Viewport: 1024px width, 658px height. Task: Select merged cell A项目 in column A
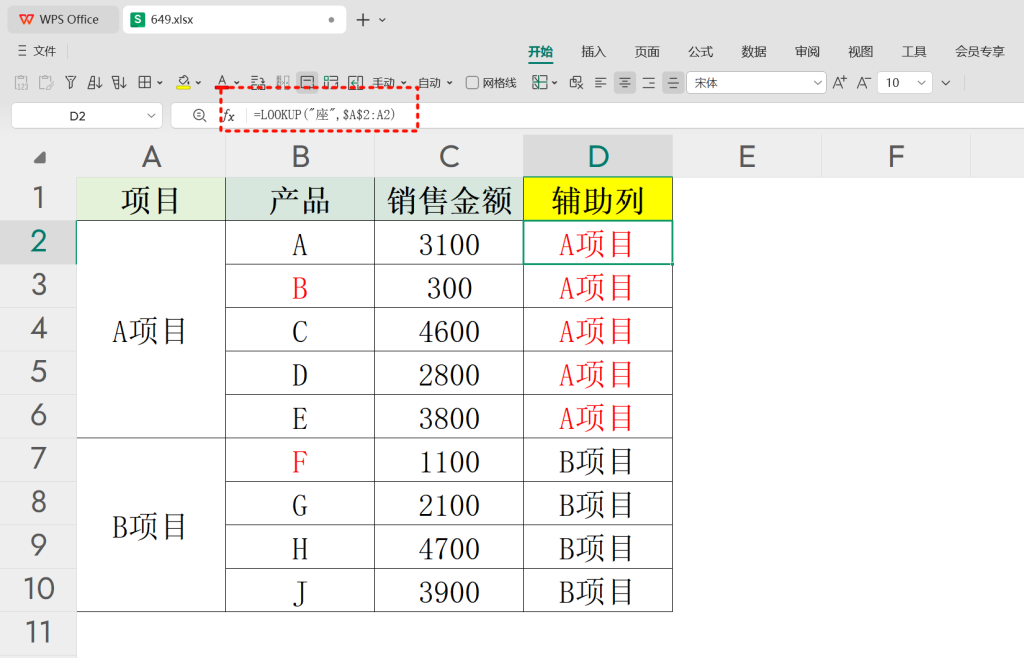click(x=151, y=330)
